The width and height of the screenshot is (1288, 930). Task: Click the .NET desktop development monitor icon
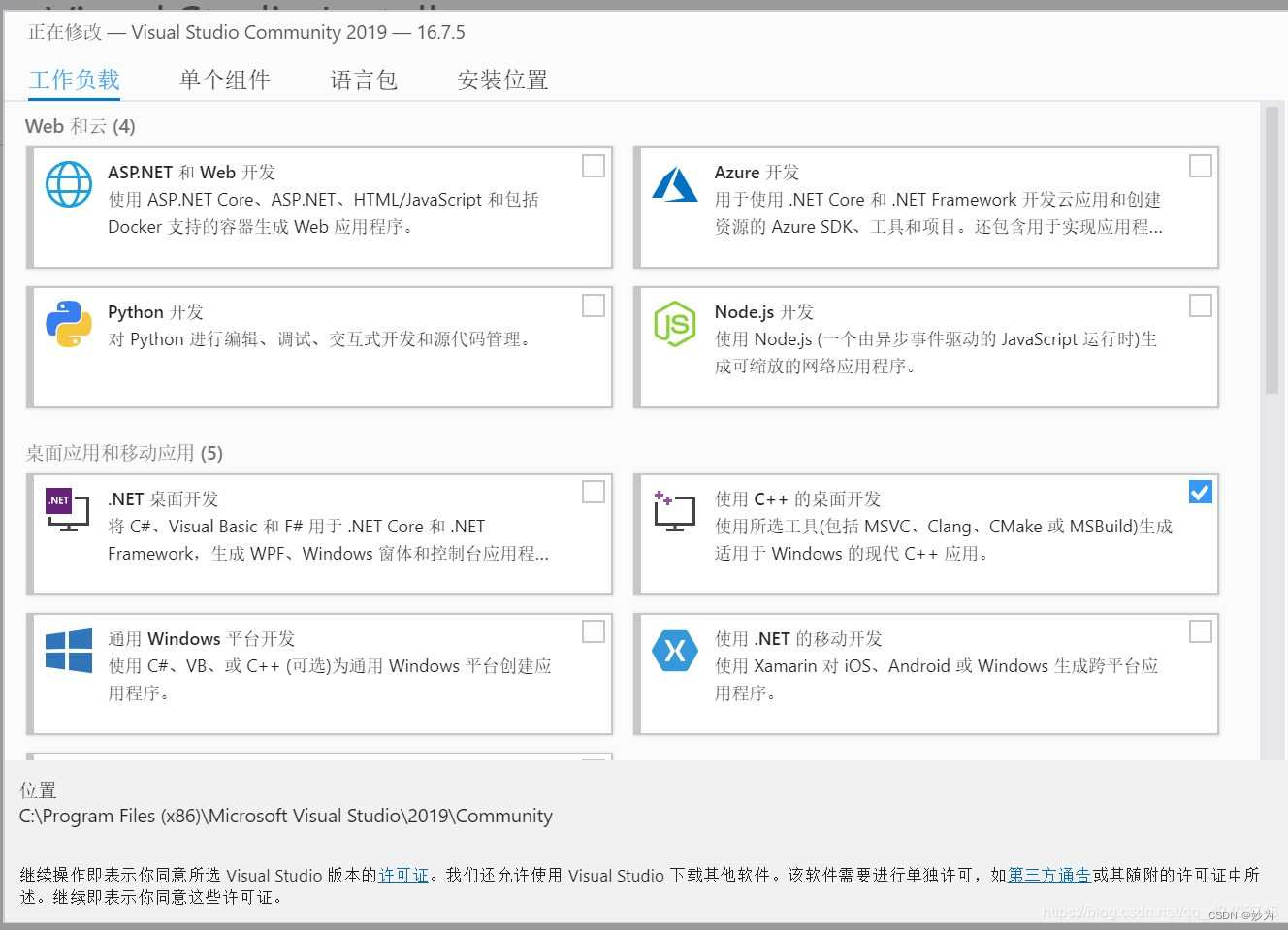point(68,511)
